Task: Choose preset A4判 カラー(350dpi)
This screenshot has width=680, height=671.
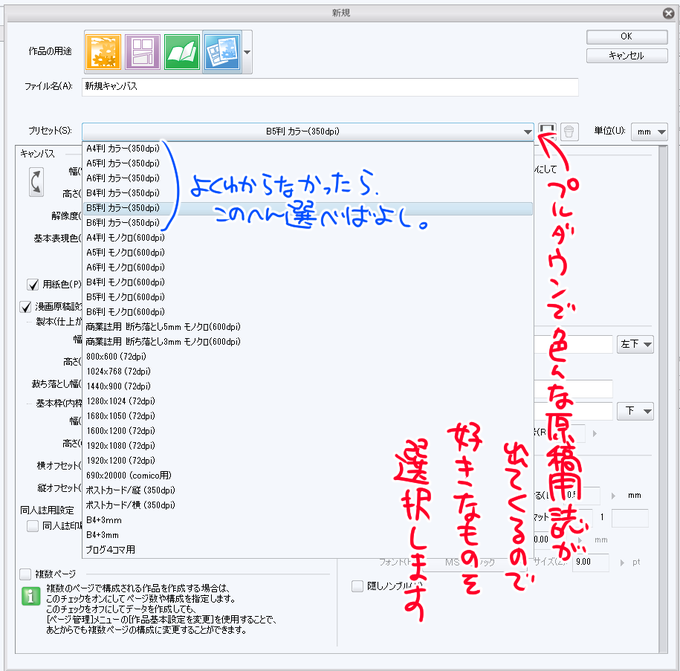Action: pyautogui.click(x=308, y=149)
